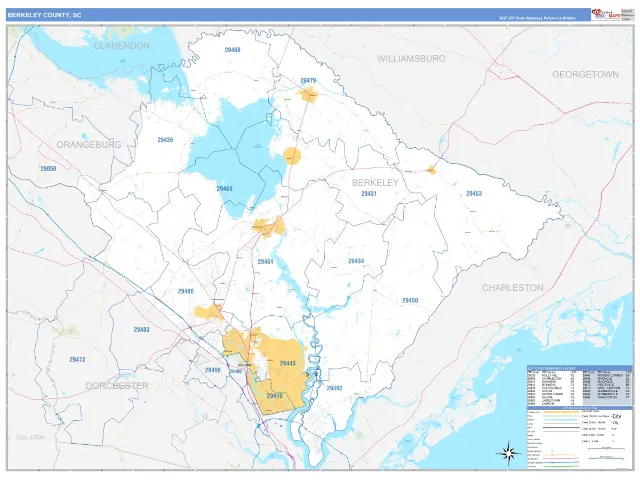Select ZIP code 29461 label

click(265, 262)
